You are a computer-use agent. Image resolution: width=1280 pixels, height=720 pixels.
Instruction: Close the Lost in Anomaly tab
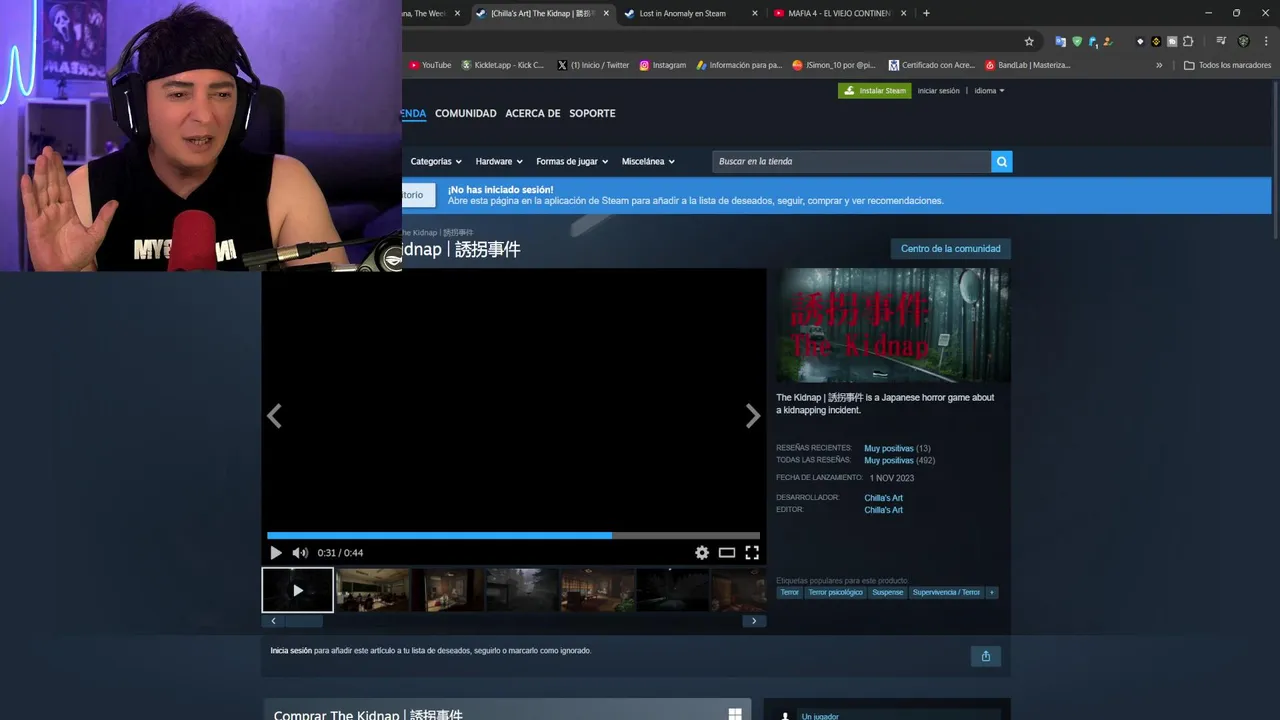pyautogui.click(x=753, y=14)
